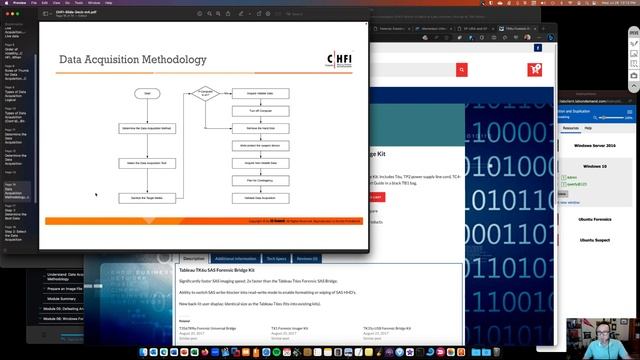The height and width of the screenshot is (360, 640).
Task: Select Rules of Thumb sidebar page entry
Action: click(x=16, y=73)
